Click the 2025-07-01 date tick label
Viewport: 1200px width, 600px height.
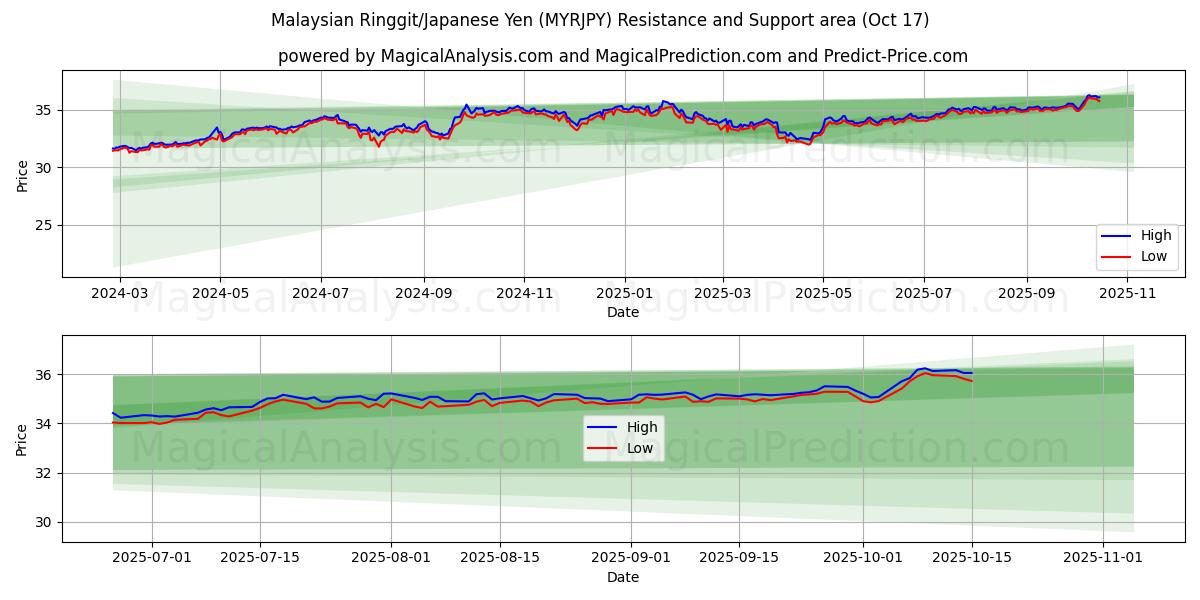pyautogui.click(x=152, y=559)
